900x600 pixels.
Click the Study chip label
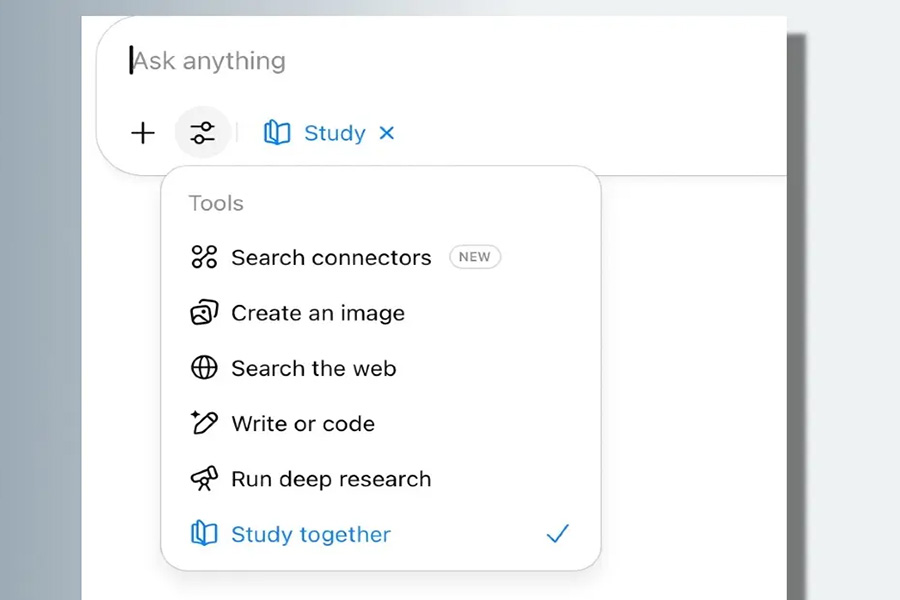pyautogui.click(x=334, y=133)
